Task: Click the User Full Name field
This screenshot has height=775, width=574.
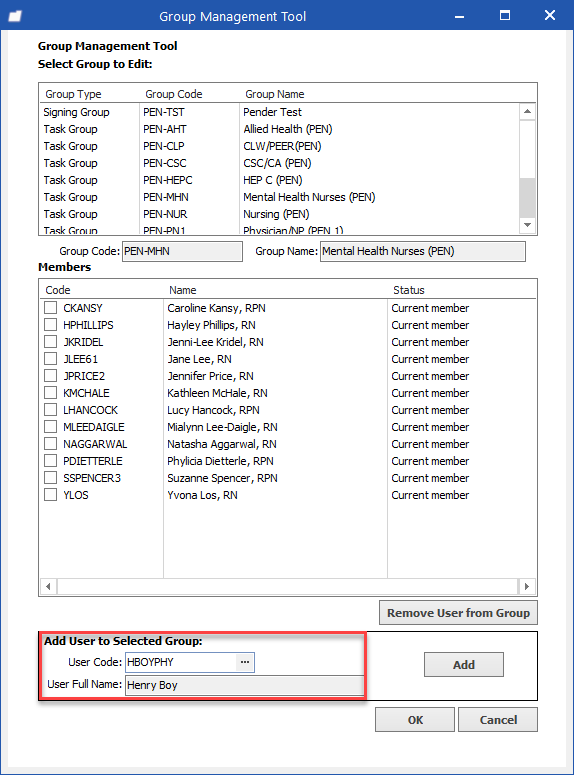Action: point(244,685)
